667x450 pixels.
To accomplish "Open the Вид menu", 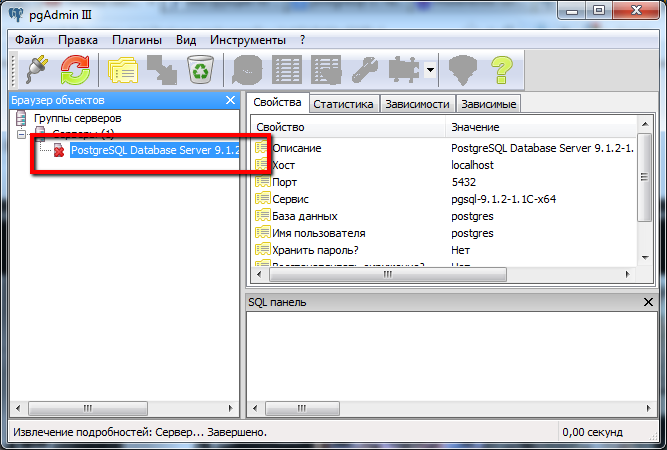I will pos(186,40).
